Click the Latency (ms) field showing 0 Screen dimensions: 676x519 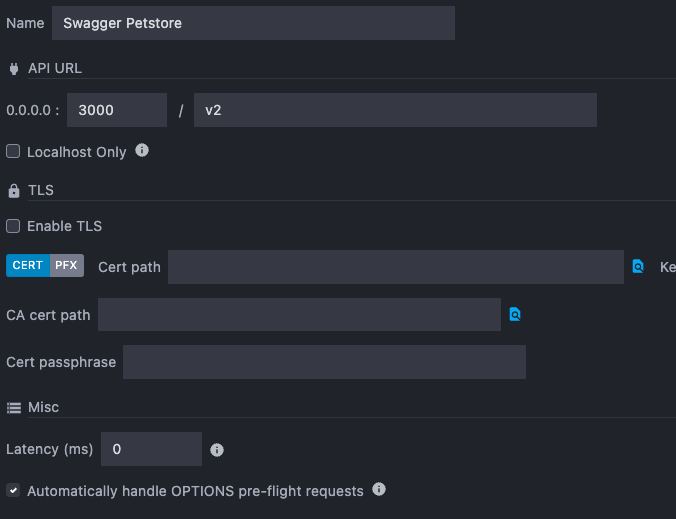[x=151, y=449]
